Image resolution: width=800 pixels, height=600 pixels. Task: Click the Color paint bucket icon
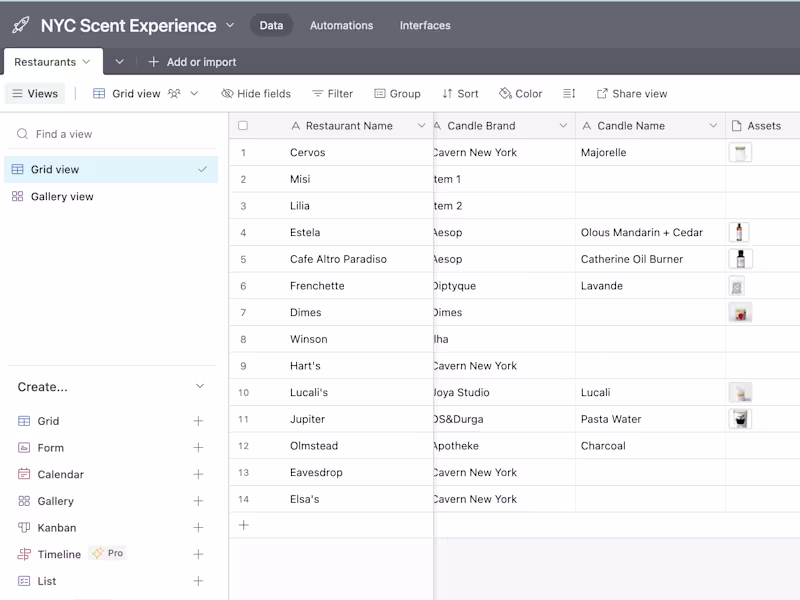(x=505, y=93)
